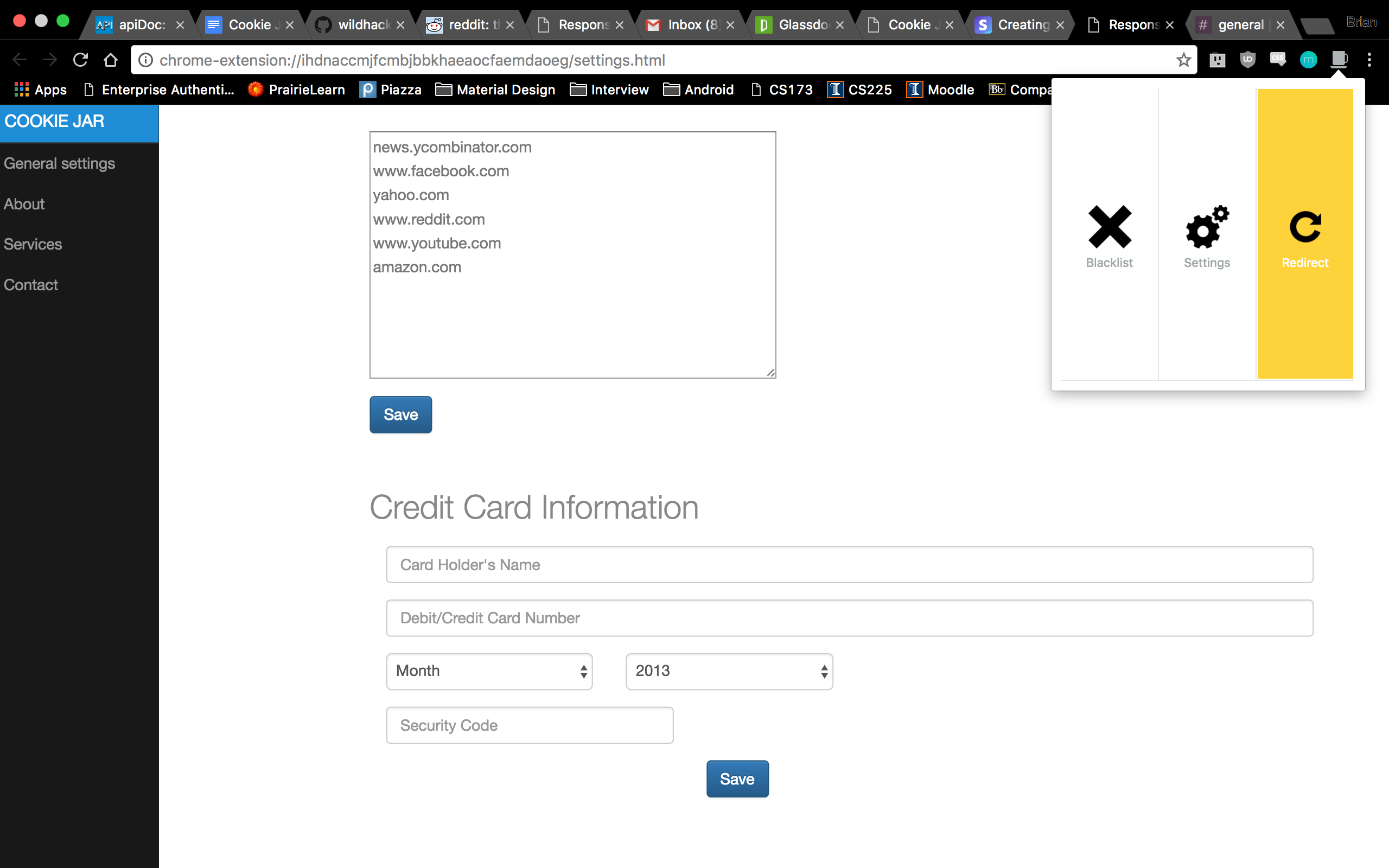Screen dimensions: 1389x868
Task: Click the Cookie Jar extension toolbar icon
Action: click(1339, 60)
